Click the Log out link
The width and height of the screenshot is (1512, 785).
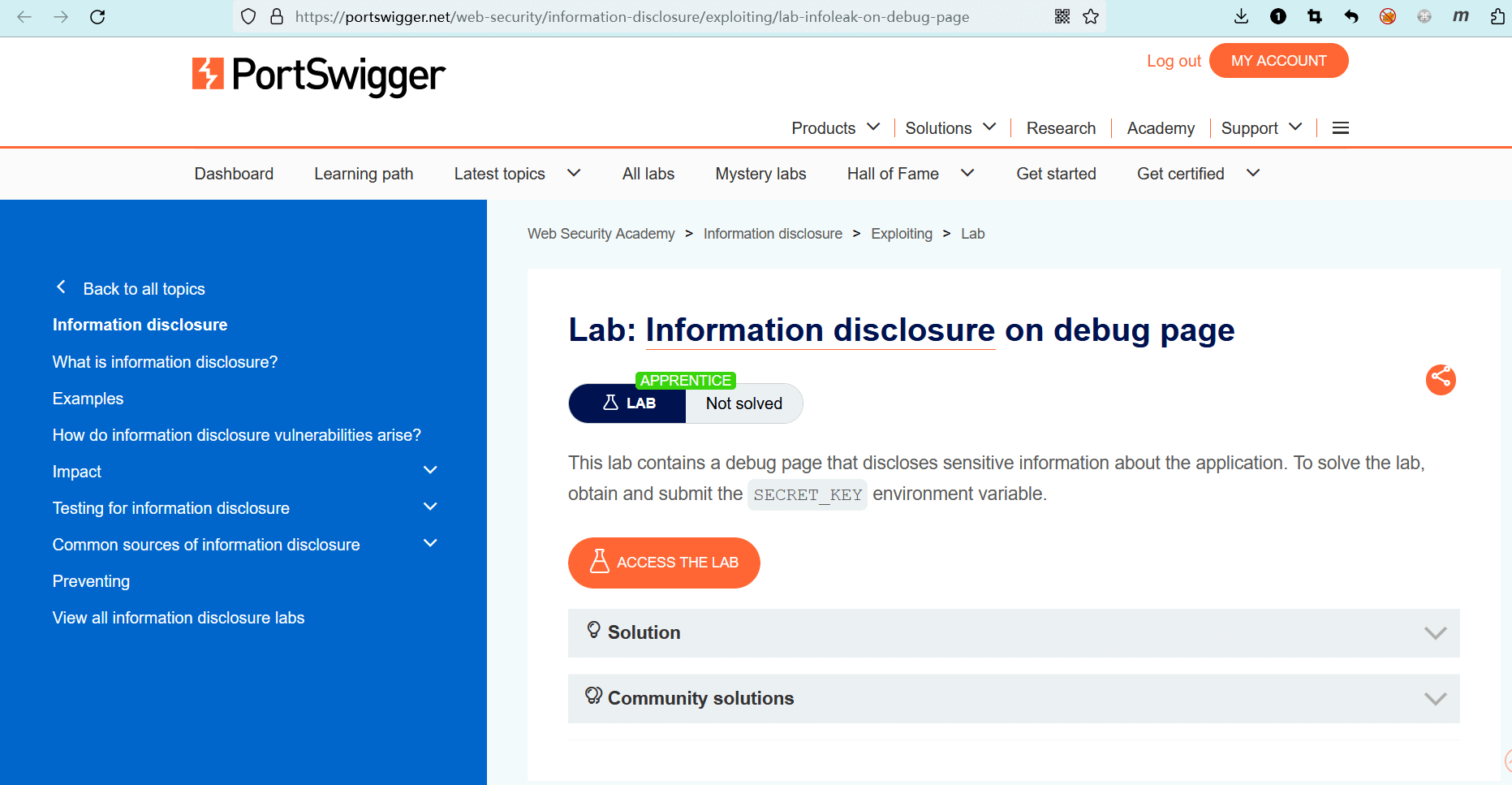tap(1173, 61)
